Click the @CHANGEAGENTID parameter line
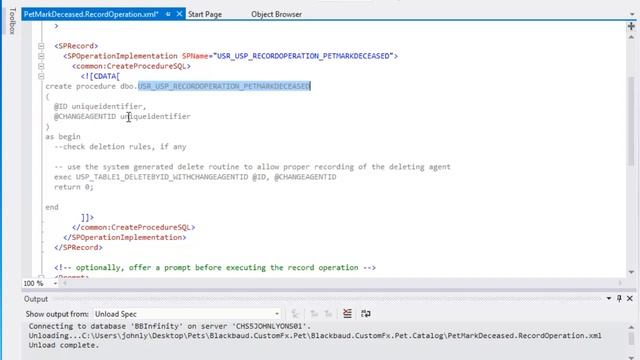This screenshot has width=640, height=360. click(x=122, y=116)
